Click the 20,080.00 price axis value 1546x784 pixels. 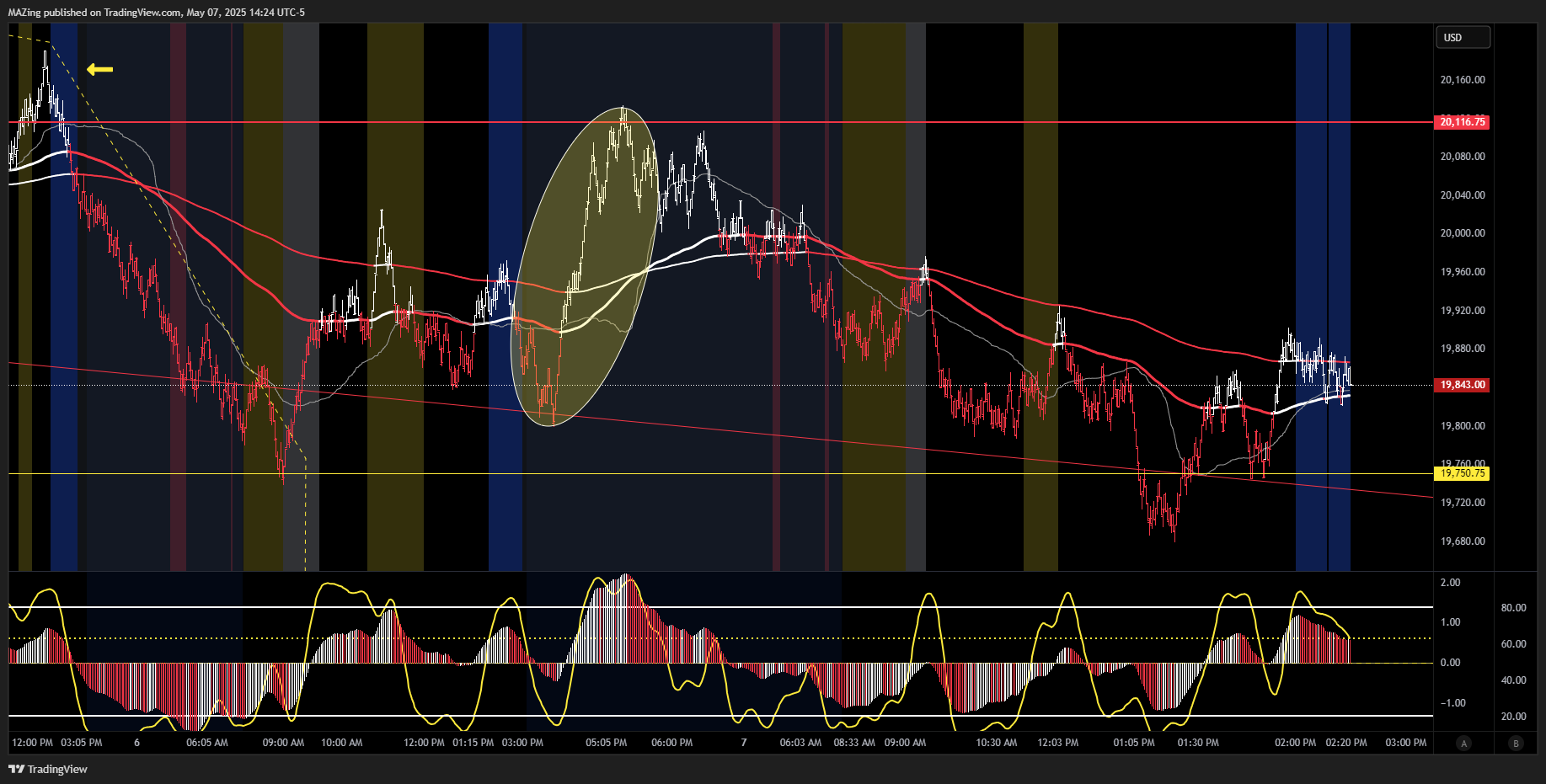pos(1463,157)
